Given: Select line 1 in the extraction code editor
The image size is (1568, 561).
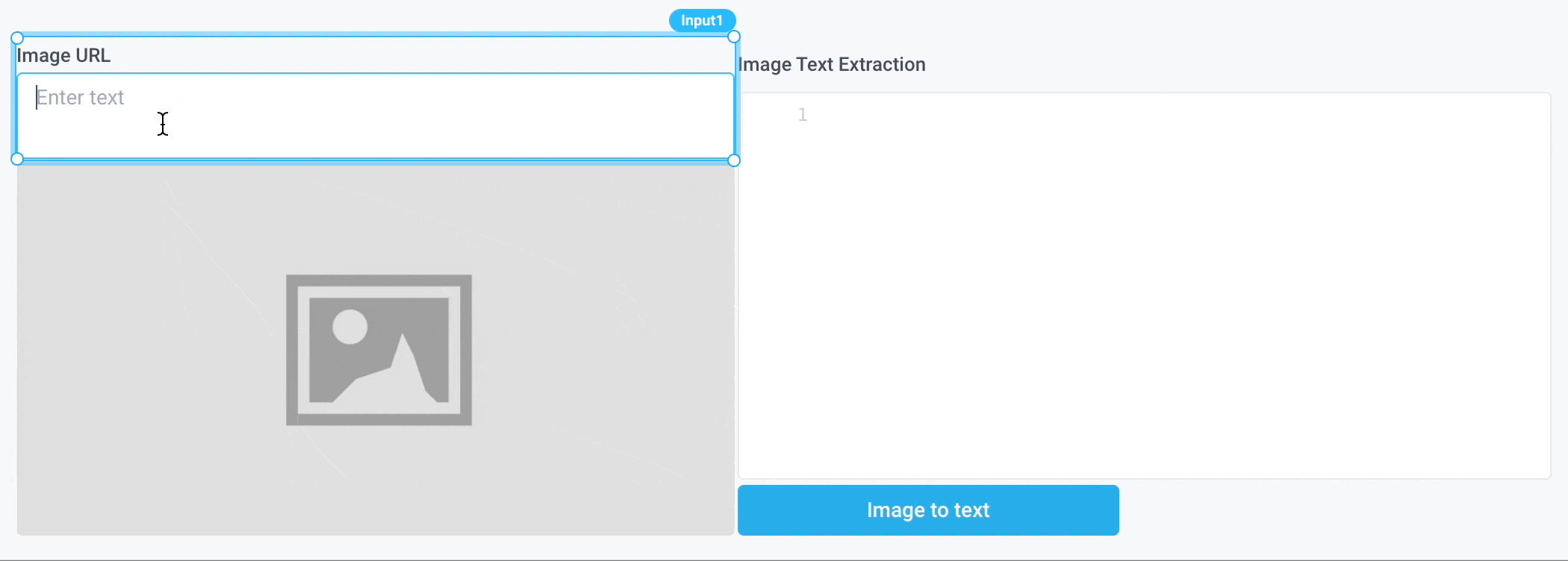Looking at the screenshot, I should tap(896, 114).
